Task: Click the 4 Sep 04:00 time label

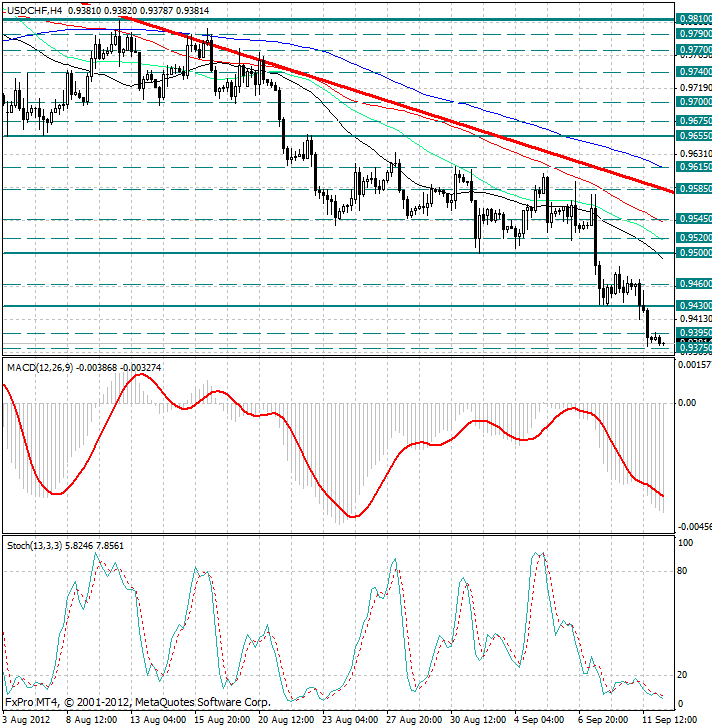Action: coord(539,720)
